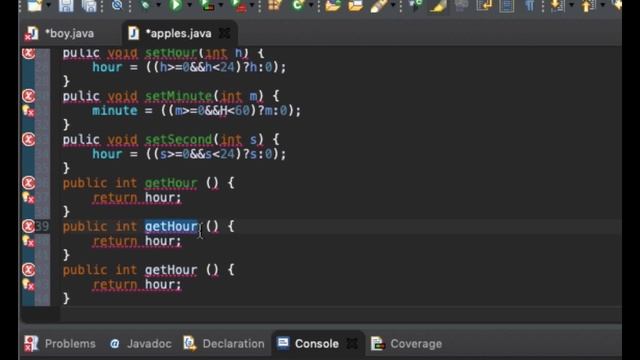Close the apples.java editor tab

coord(224,33)
